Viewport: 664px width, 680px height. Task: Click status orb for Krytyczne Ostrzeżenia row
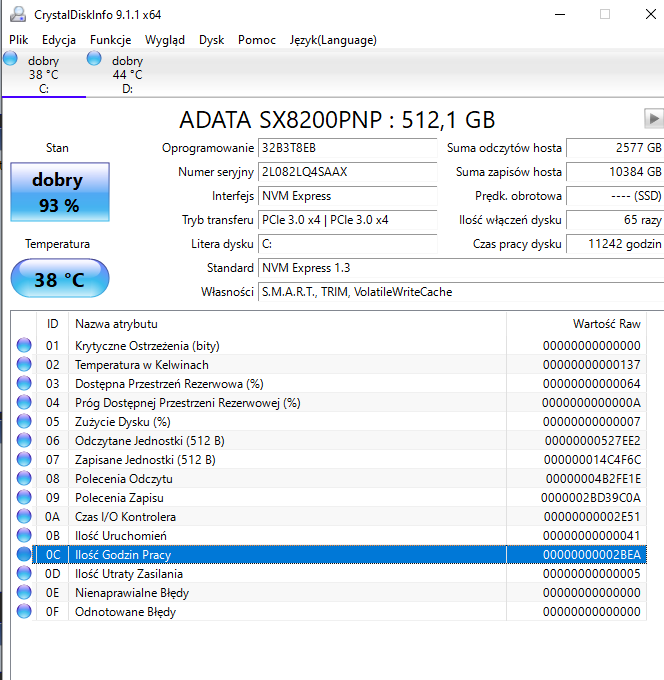click(24, 346)
